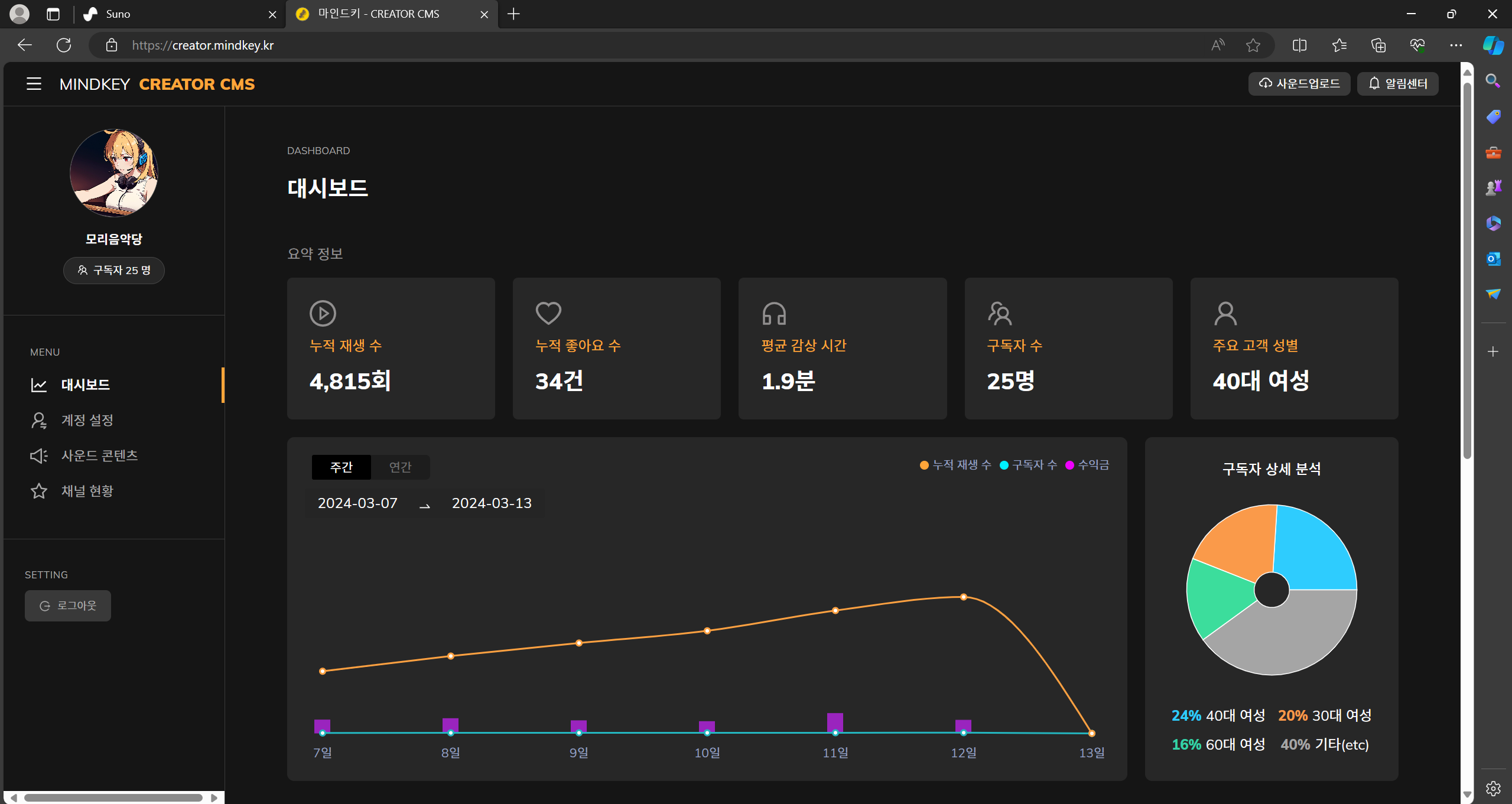Image resolution: width=1512 pixels, height=804 pixels.
Task: Open the Edge split screen icon
Action: click(1299, 45)
